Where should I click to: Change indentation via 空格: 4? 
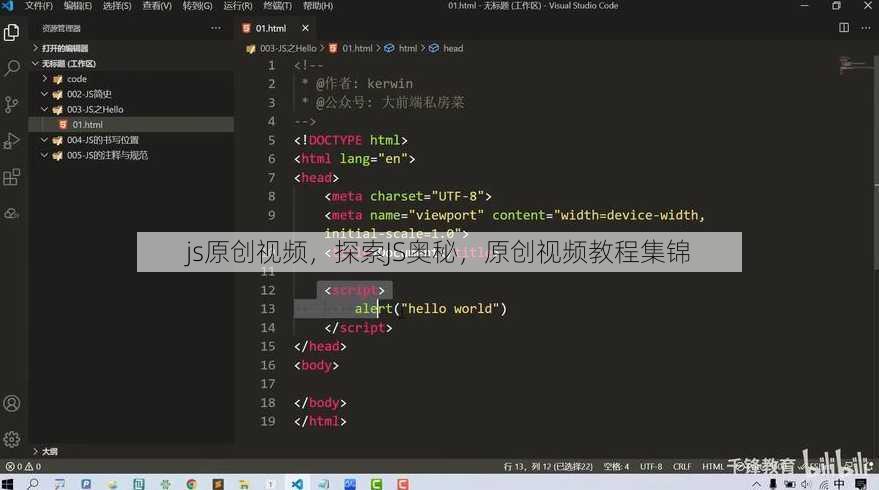[x=616, y=466]
